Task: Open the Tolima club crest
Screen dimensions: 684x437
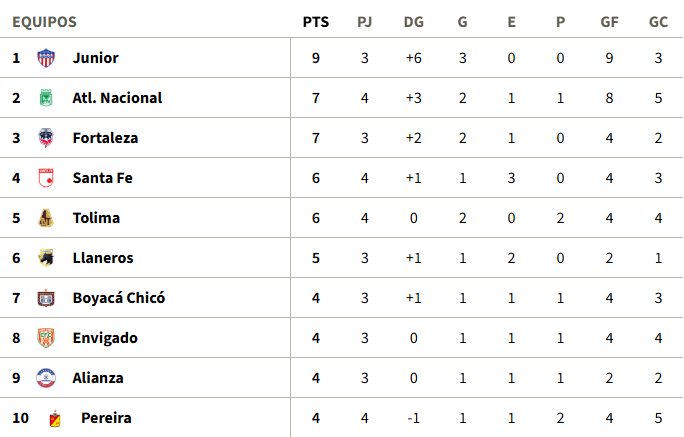Action: click(x=46, y=218)
